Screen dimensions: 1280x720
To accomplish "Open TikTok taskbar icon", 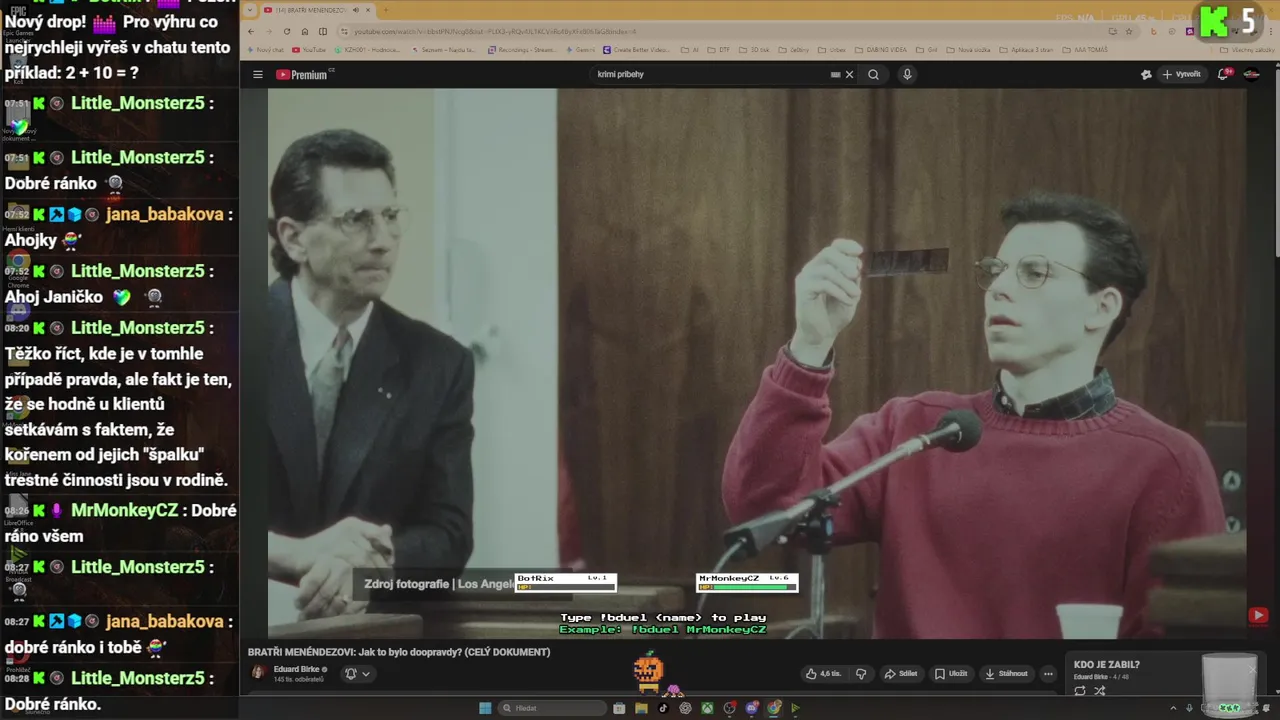I will 663,708.
